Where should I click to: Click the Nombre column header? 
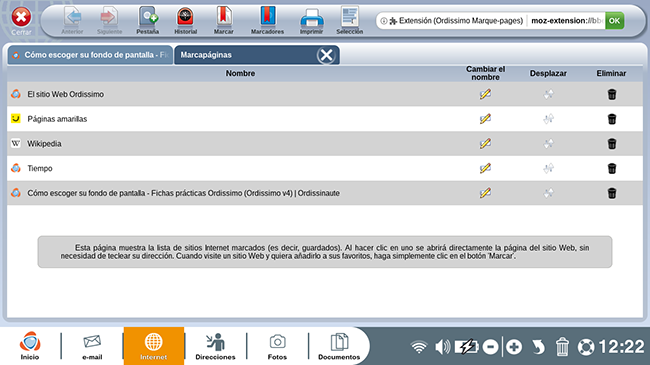click(240, 73)
